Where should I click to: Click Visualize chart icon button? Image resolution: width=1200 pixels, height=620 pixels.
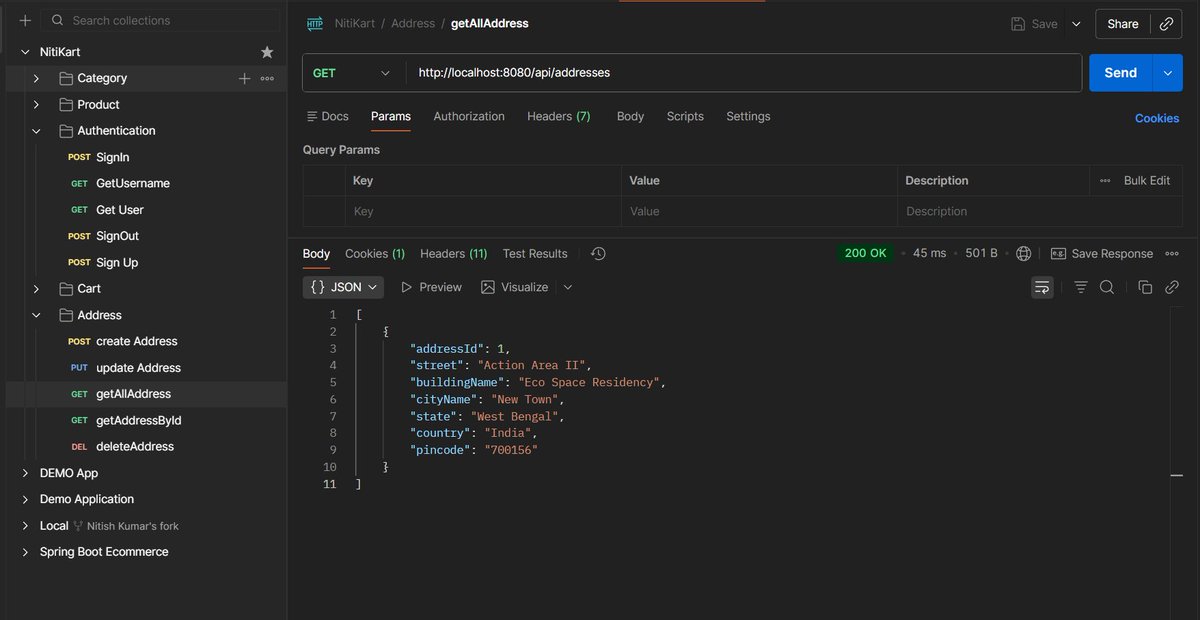pos(514,287)
